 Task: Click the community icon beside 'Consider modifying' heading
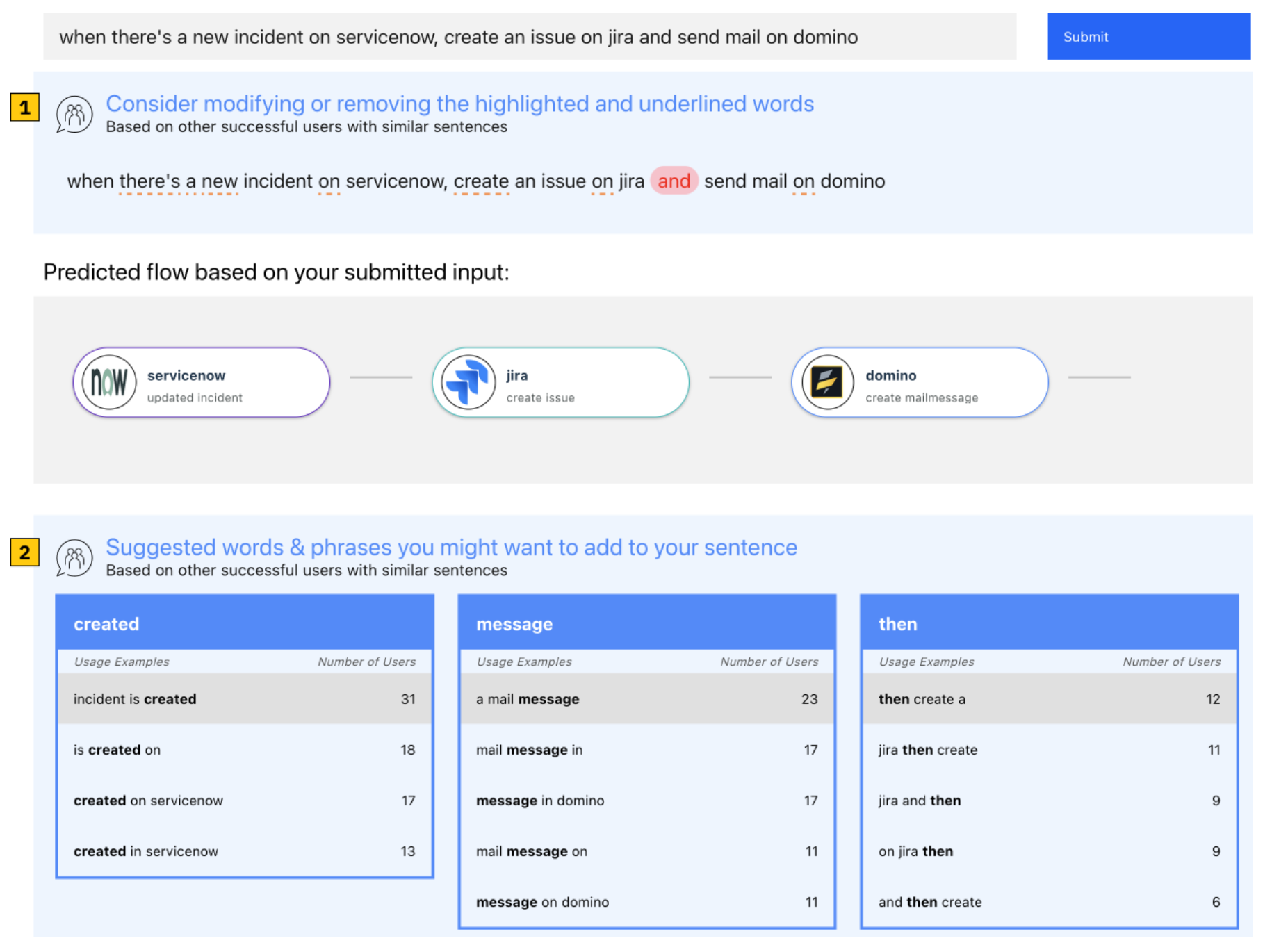[74, 114]
